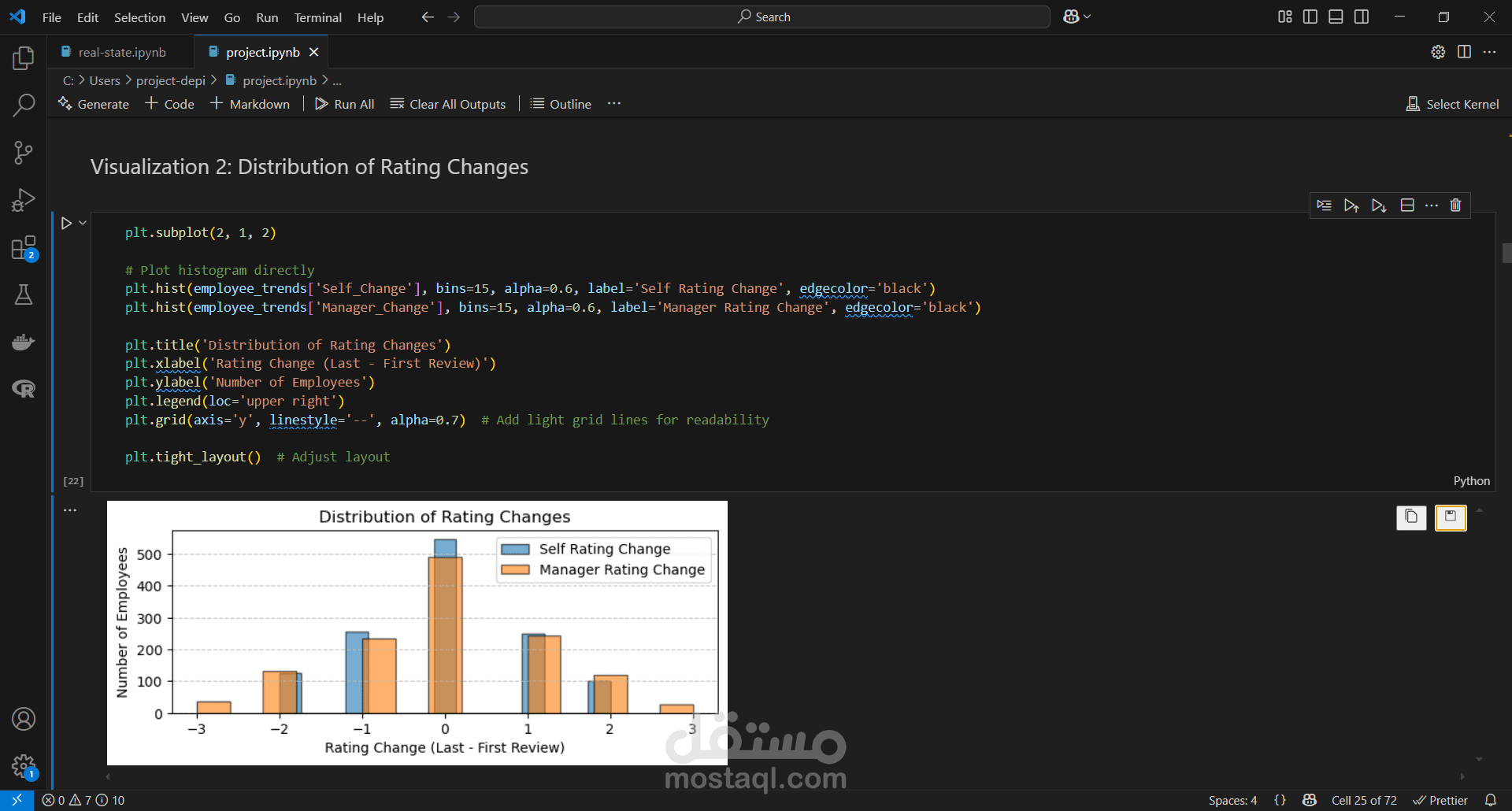Open notifications bell icon

point(1491,800)
